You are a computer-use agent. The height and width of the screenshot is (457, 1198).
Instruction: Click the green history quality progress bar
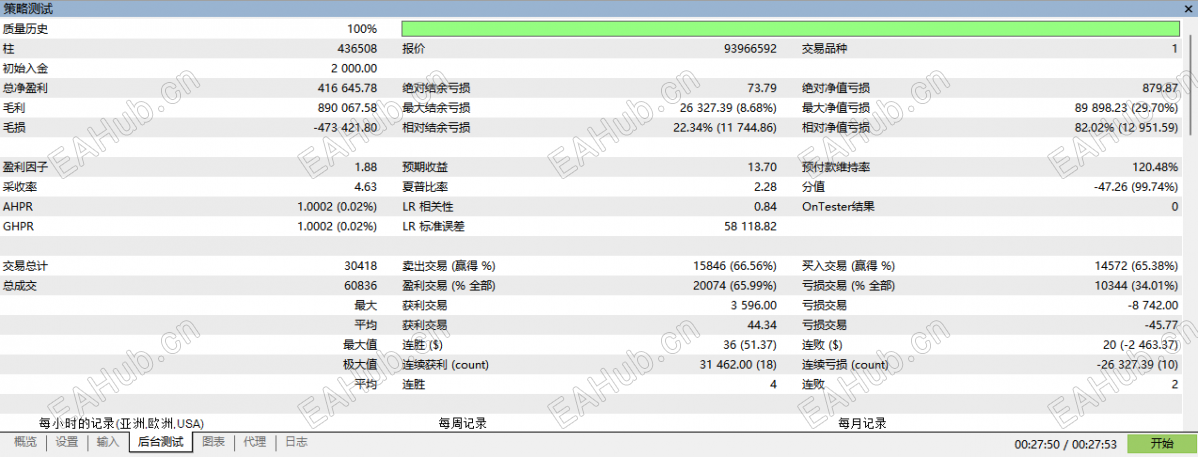tap(791, 29)
